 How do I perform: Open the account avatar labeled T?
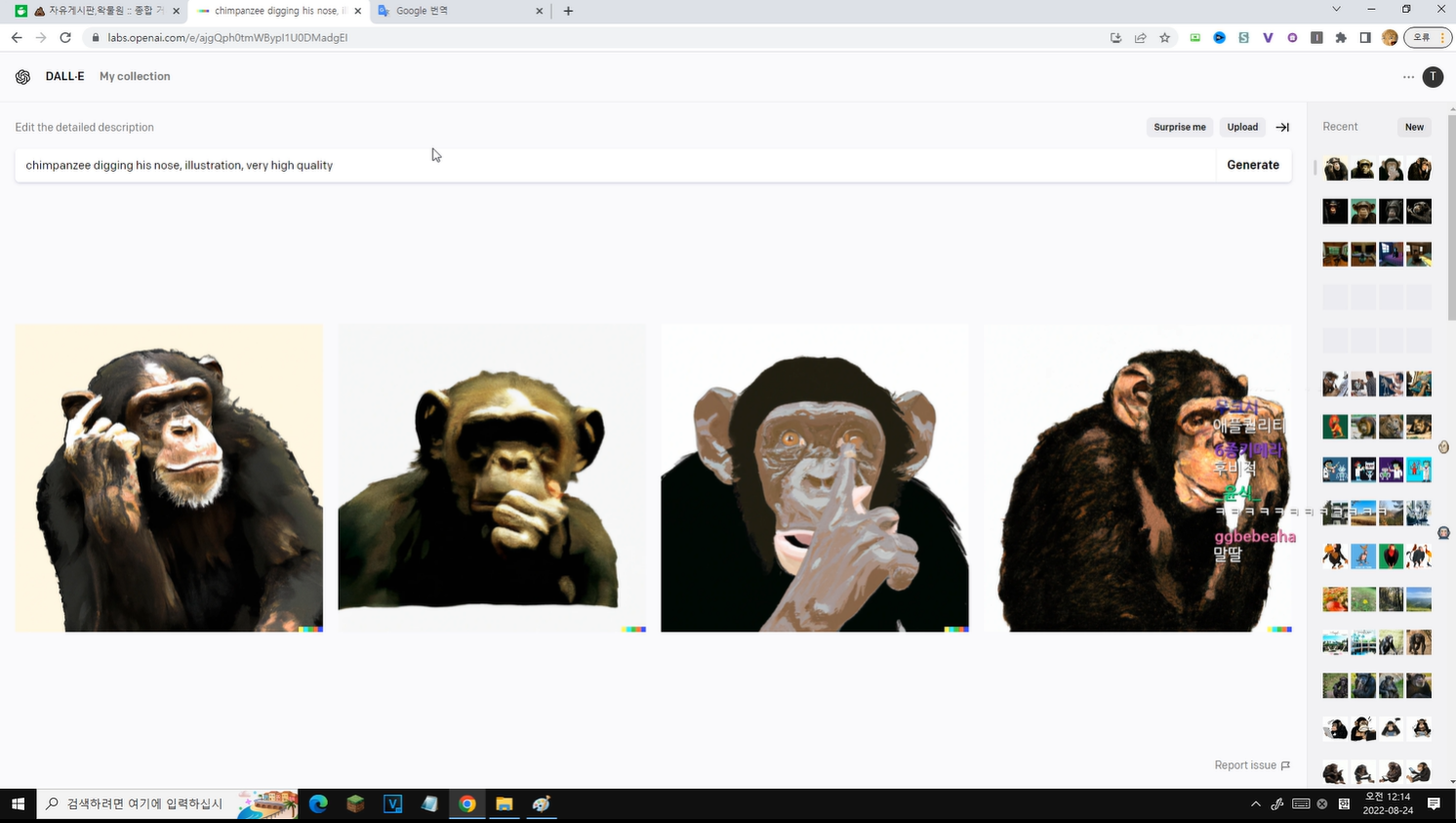[x=1433, y=77]
